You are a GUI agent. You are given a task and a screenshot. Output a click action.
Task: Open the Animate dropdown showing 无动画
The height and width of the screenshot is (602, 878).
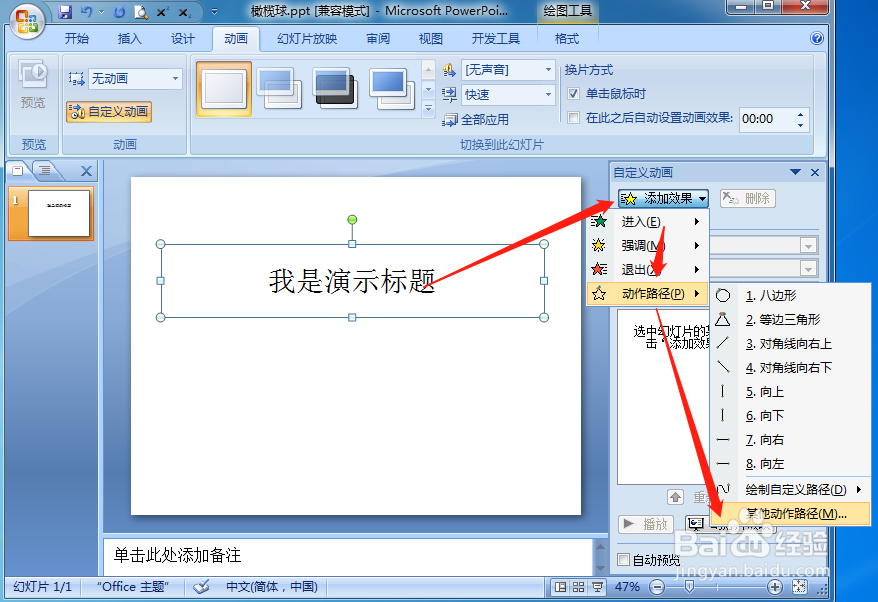pos(135,78)
